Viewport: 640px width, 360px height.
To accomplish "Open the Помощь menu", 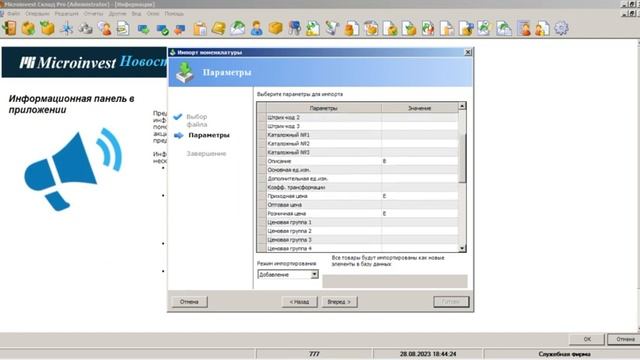I will [x=174, y=13].
